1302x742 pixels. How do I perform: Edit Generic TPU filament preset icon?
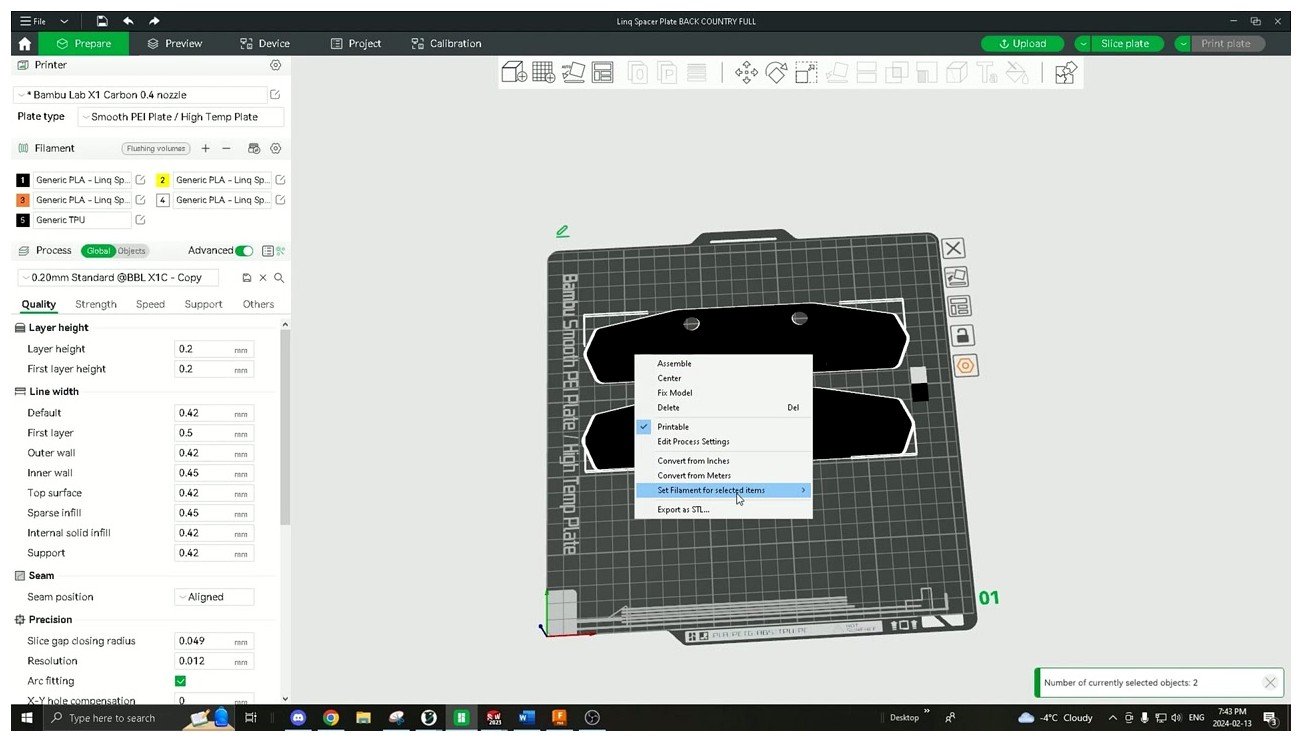(140, 220)
